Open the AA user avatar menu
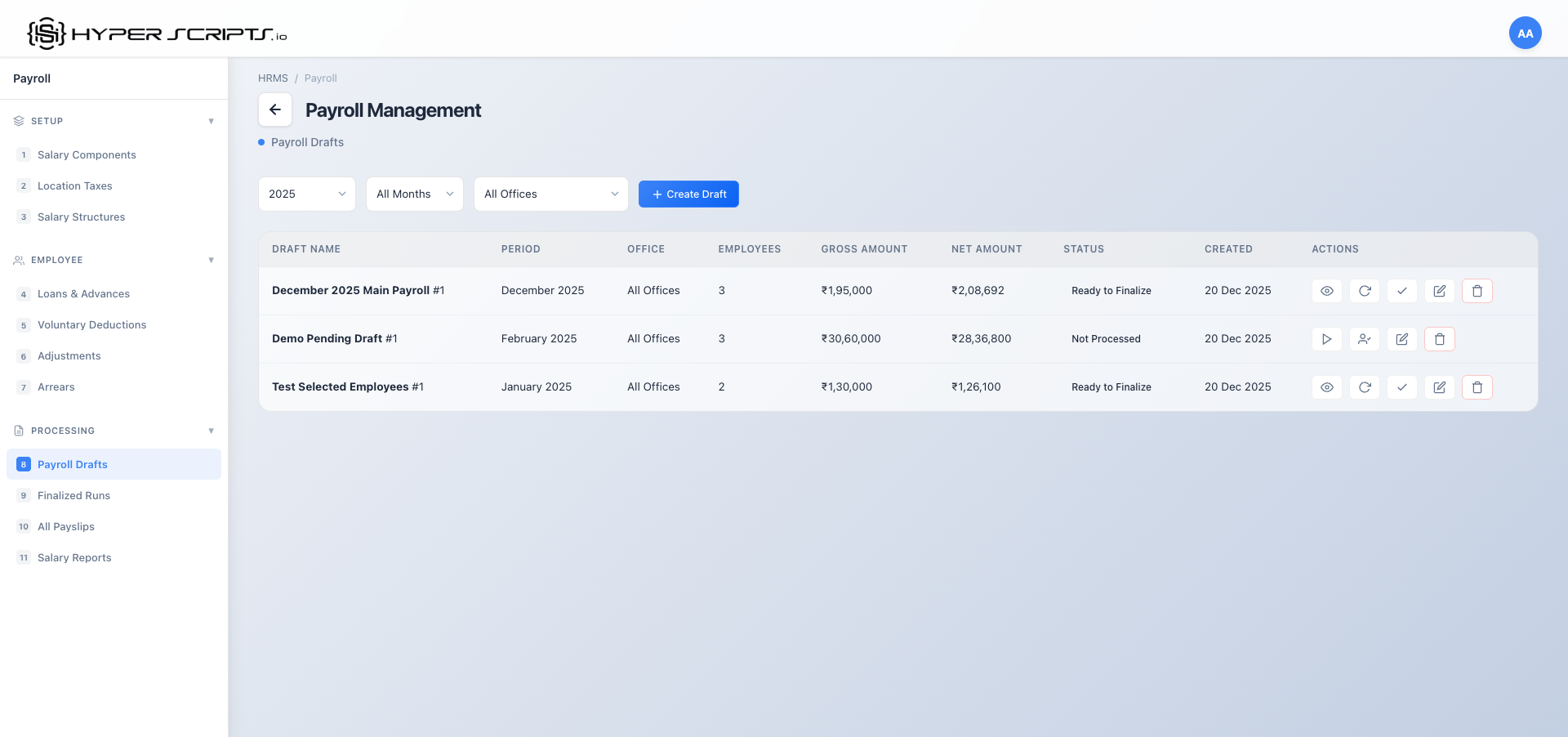Viewport: 1568px width, 737px height. (x=1525, y=33)
